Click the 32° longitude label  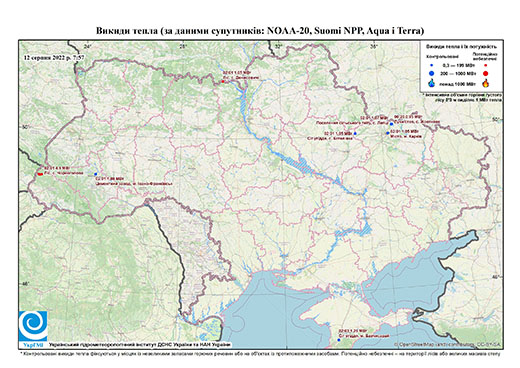(x=278, y=47)
